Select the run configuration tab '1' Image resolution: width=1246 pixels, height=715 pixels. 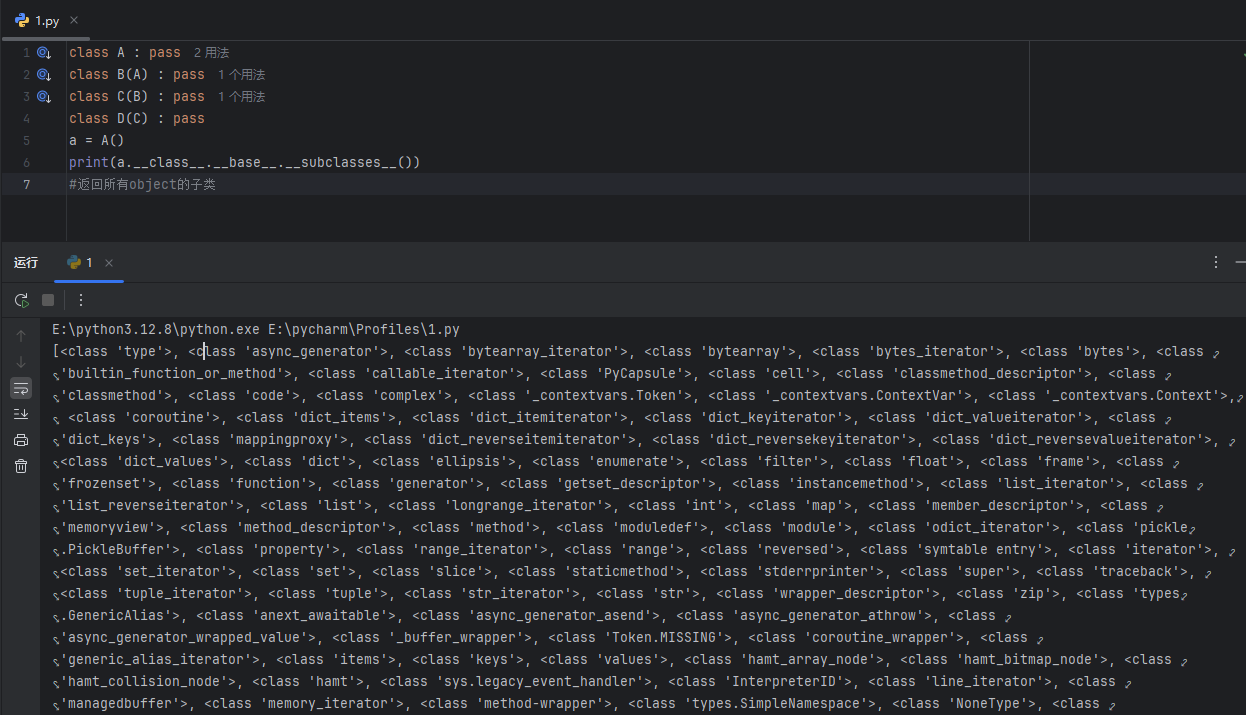point(80,263)
